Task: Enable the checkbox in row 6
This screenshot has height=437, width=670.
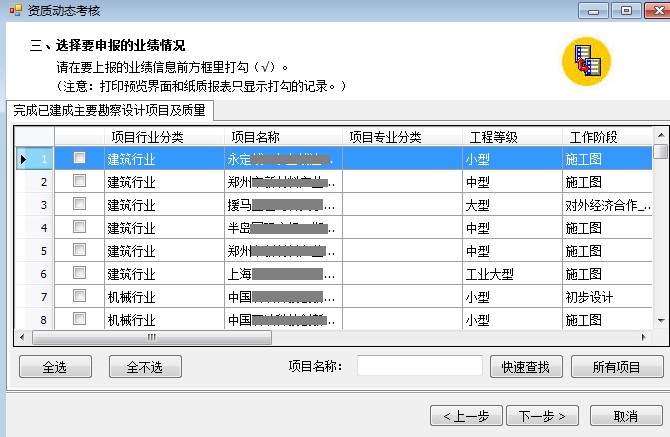Action: [80, 273]
